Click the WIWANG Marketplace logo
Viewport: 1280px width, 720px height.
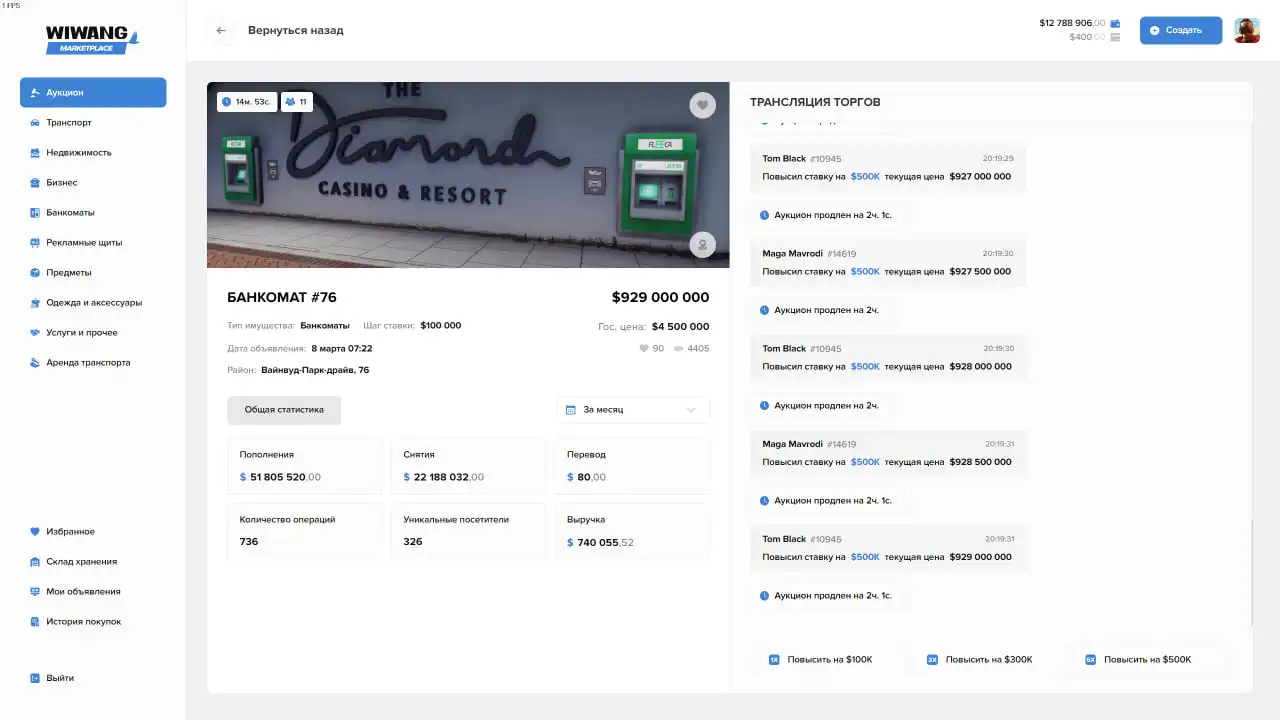pos(92,37)
